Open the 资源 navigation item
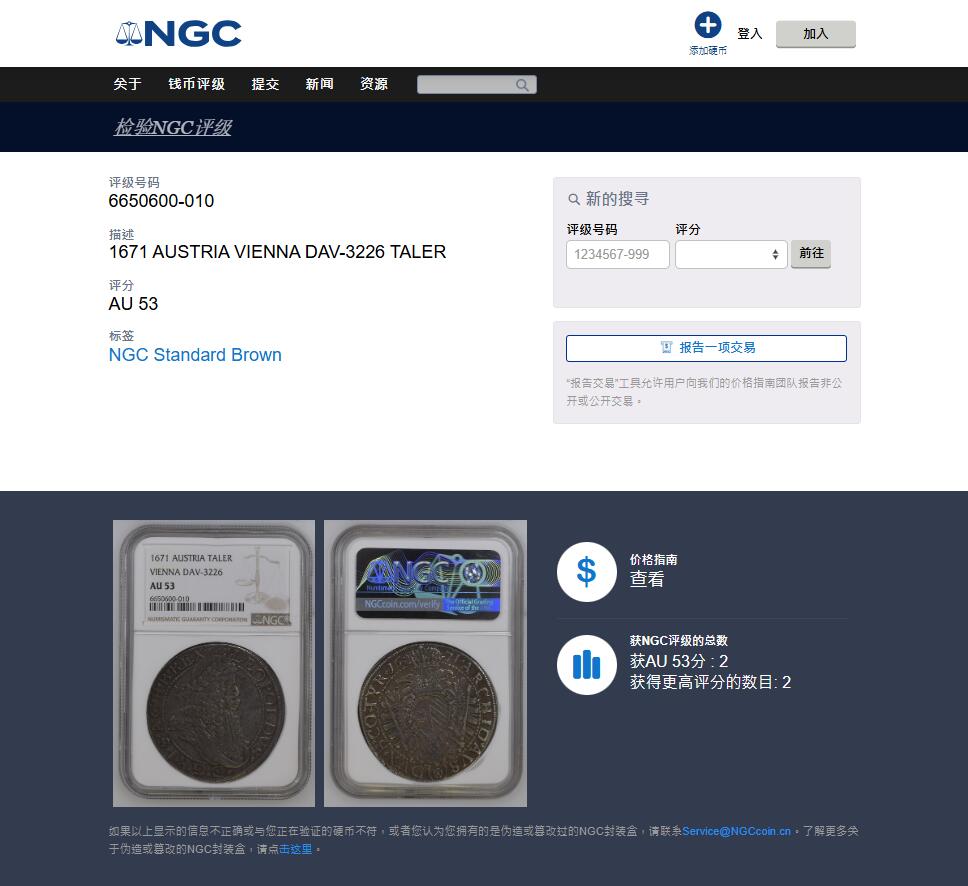The width and height of the screenshot is (968, 886). coord(373,84)
